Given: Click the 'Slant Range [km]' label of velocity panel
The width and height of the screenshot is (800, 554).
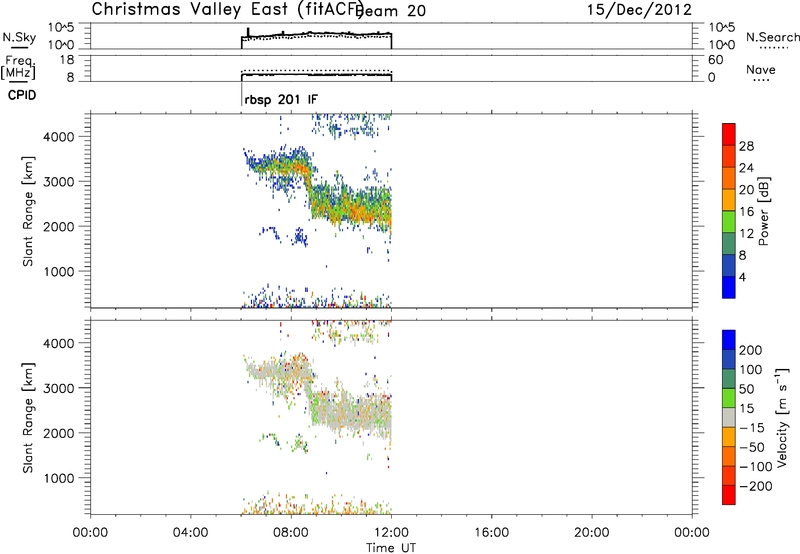Looking at the screenshot, I should click(28, 418).
